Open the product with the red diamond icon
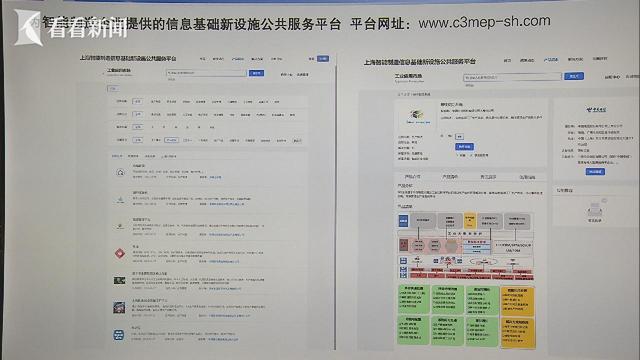This screenshot has width=640, height=360. pos(120,253)
